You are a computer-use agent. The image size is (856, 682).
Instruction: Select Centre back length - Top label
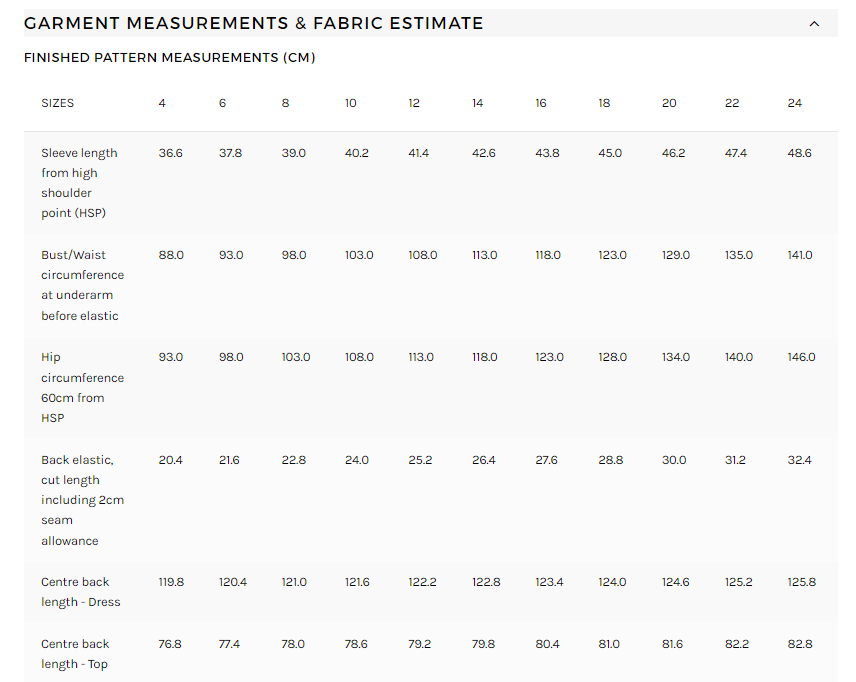tap(75, 654)
